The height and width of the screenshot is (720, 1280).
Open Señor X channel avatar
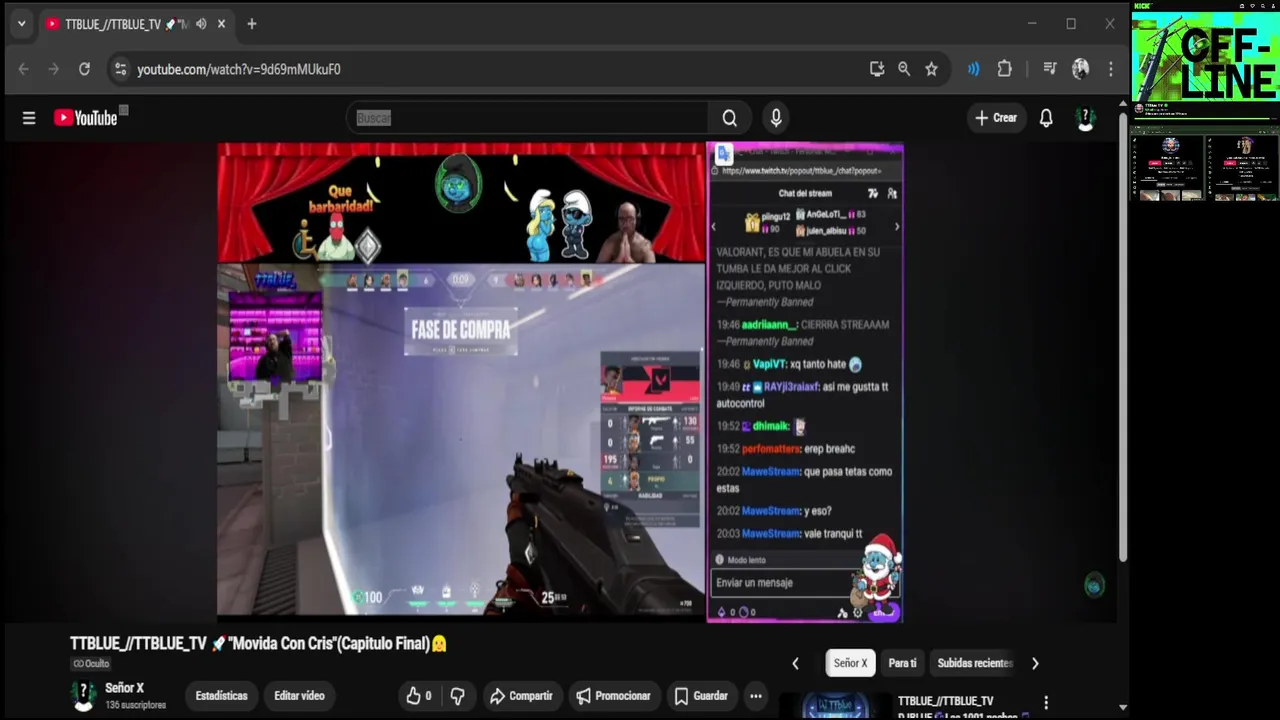tap(85, 696)
